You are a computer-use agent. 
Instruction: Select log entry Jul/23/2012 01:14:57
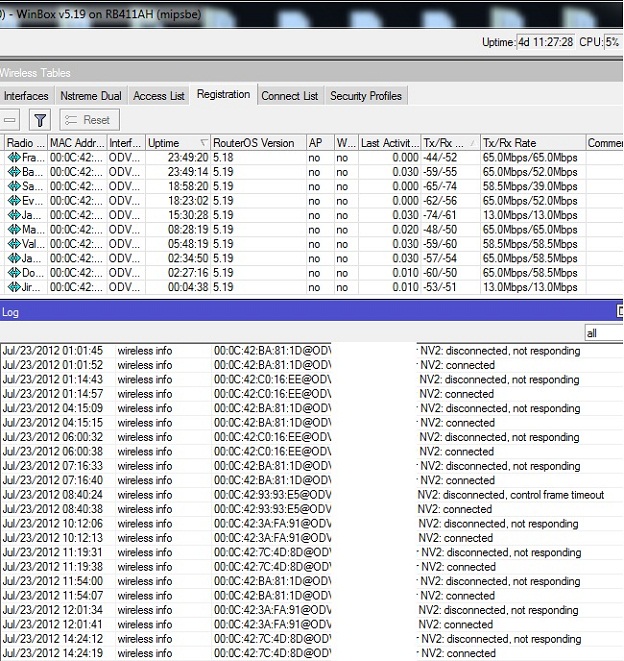[x=312, y=394]
